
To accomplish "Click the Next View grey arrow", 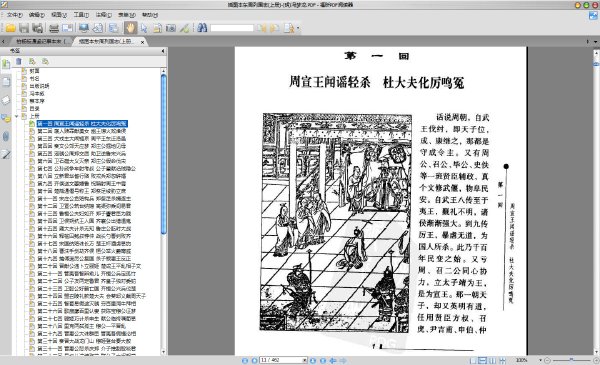I will coord(343,360).
